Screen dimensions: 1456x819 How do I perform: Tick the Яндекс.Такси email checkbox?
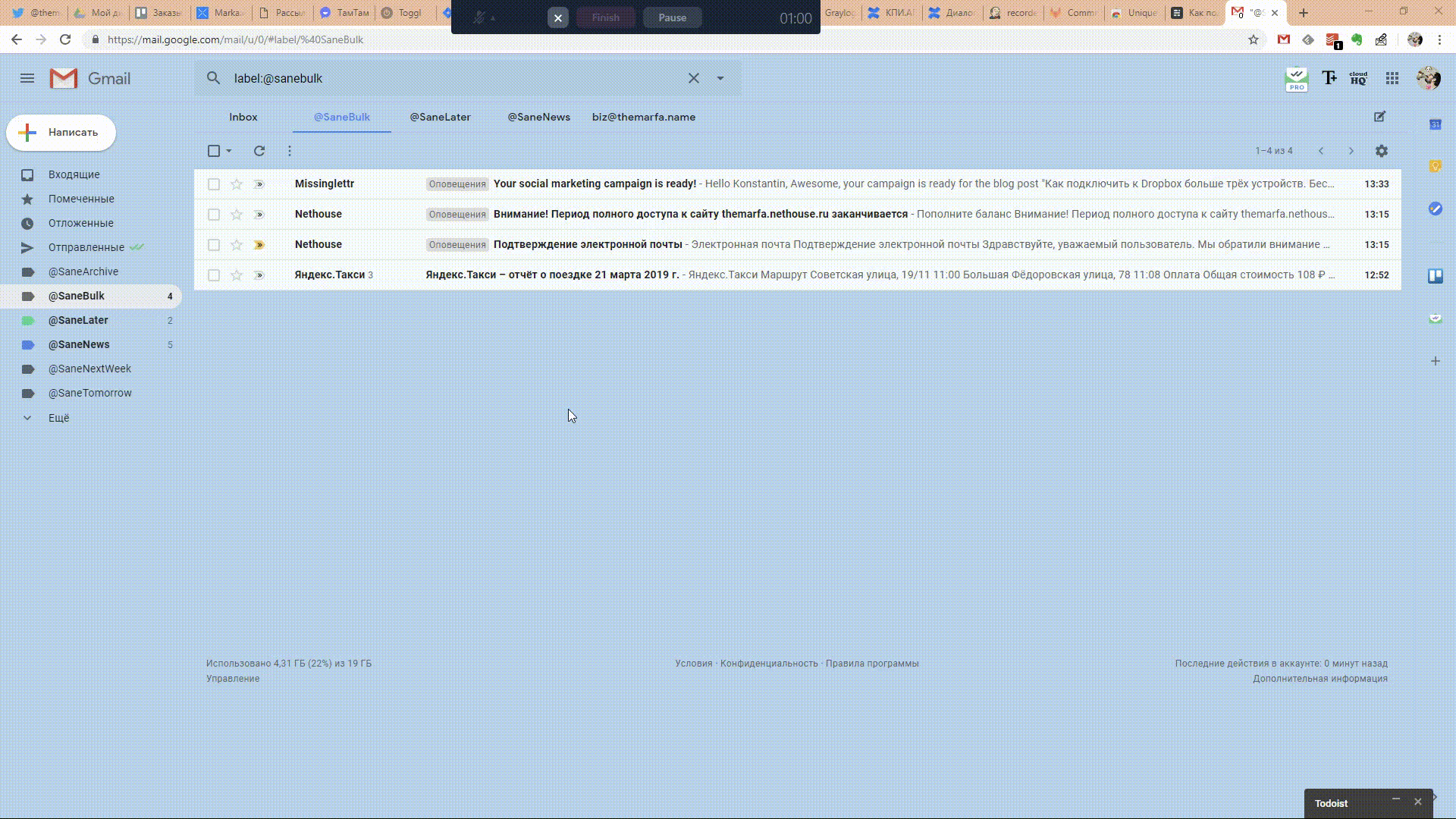pos(214,275)
